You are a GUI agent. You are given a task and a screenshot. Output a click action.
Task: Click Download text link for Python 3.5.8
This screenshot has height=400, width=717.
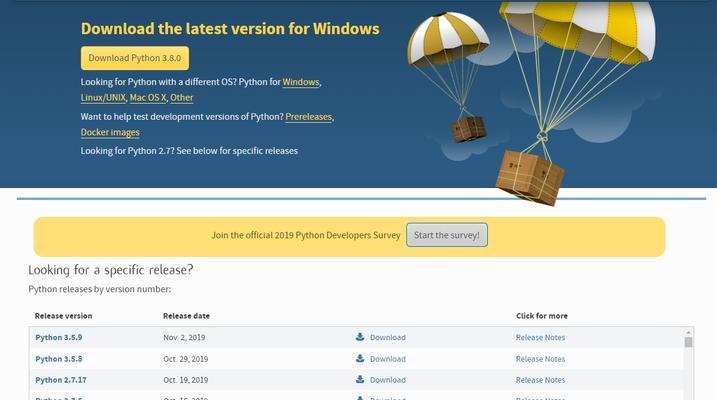388,359
